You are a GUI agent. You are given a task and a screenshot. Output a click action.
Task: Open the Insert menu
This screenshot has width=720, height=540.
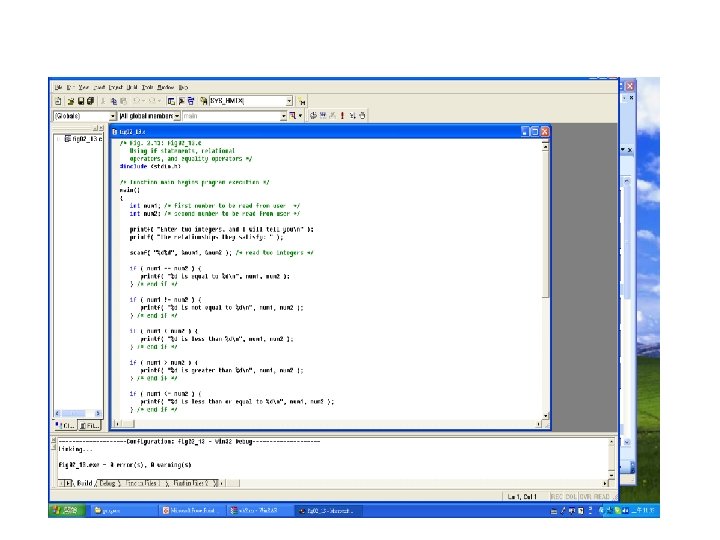pyautogui.click(x=99, y=87)
